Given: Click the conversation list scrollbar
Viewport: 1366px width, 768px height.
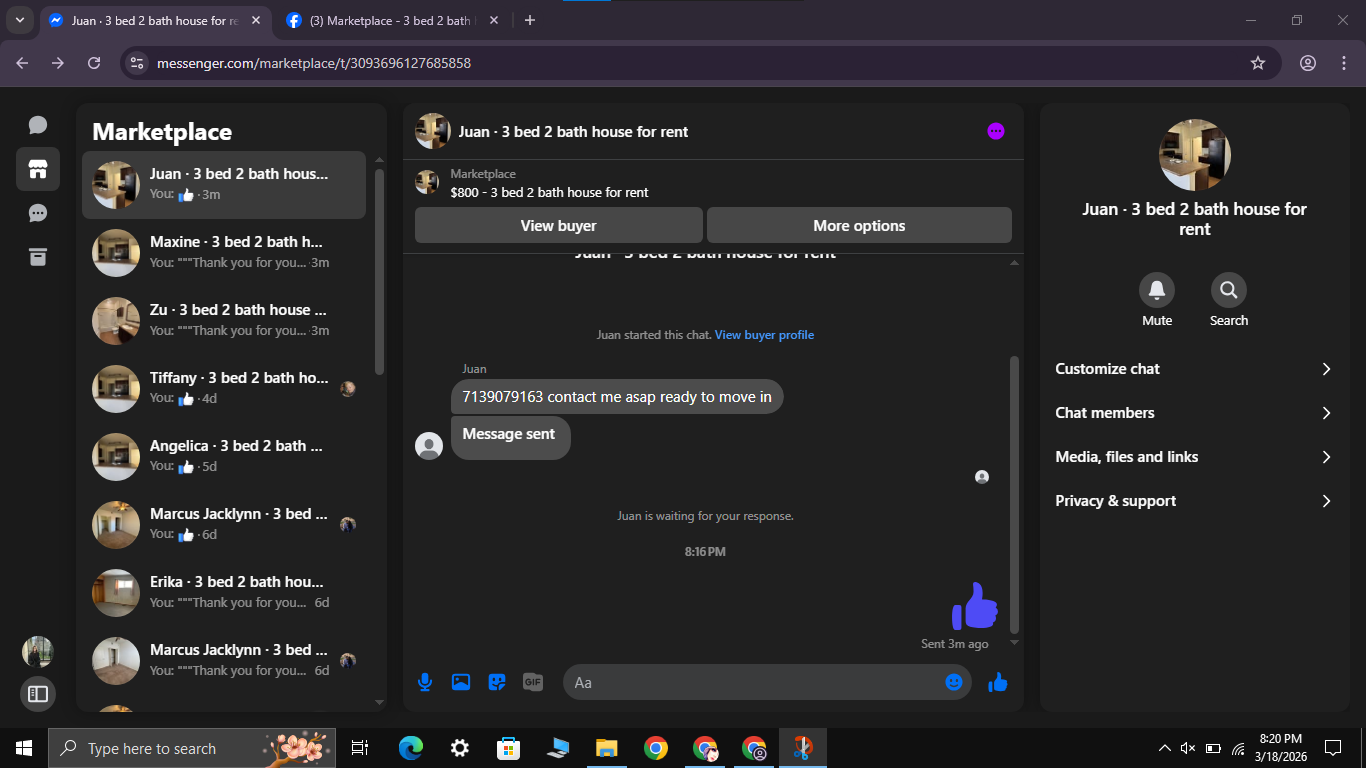Looking at the screenshot, I should click(x=379, y=270).
